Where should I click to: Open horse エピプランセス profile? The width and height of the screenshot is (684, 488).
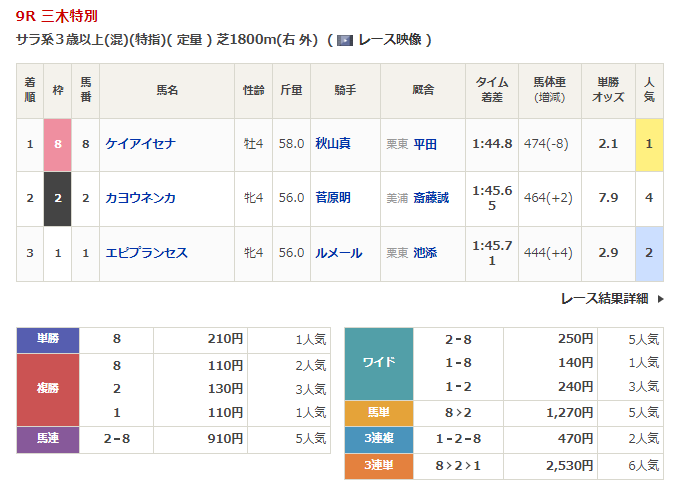(147, 253)
